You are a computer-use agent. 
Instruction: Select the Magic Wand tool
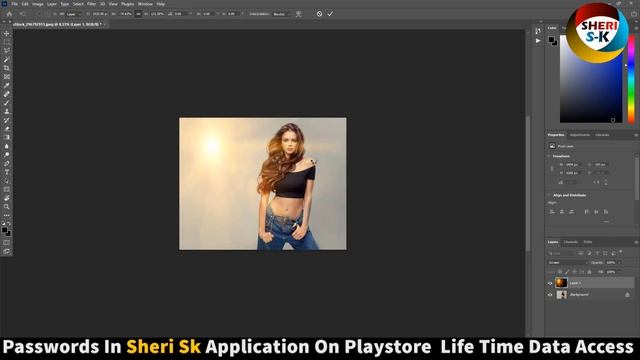tap(7, 60)
